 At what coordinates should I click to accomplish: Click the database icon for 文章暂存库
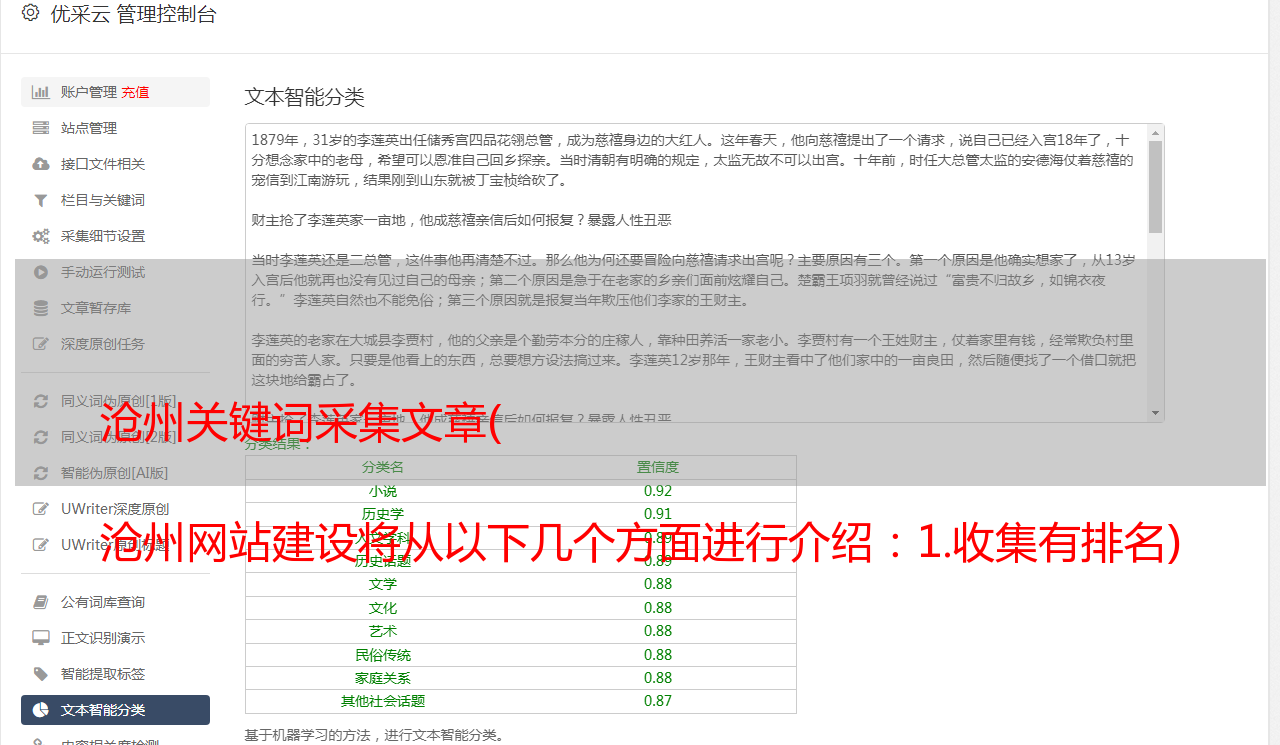tap(41, 308)
